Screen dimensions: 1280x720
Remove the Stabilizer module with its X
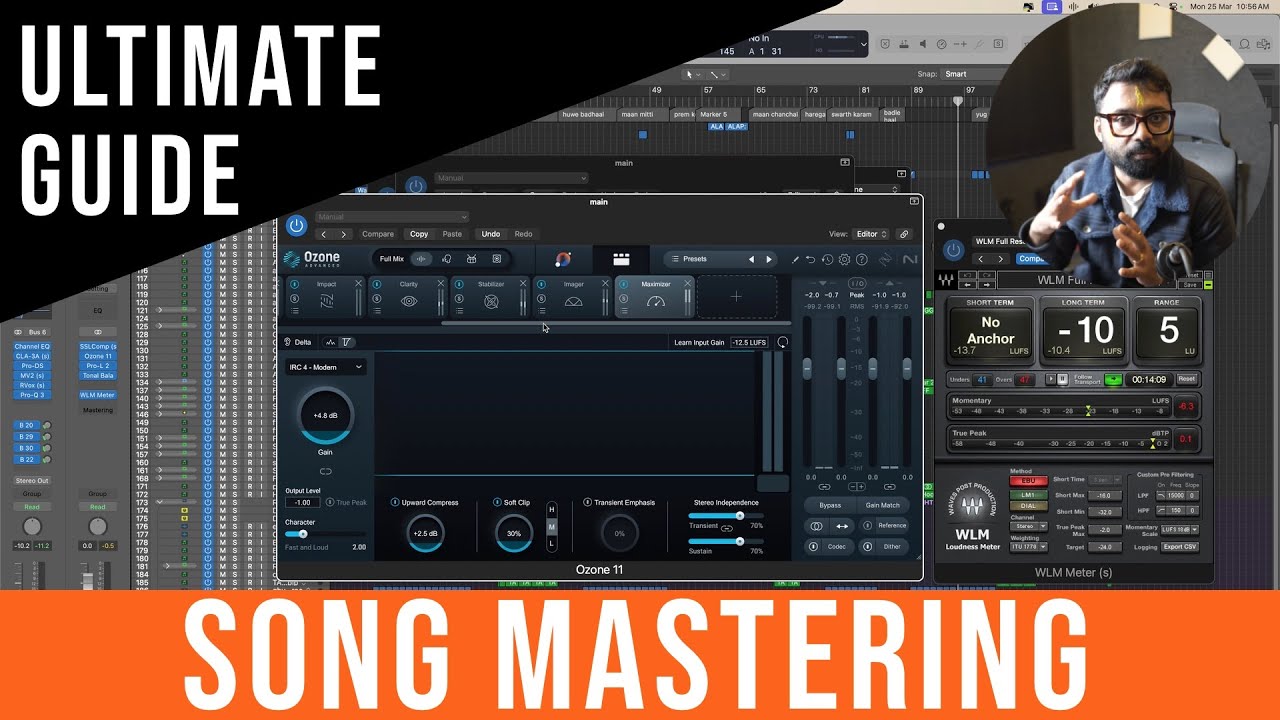tap(522, 284)
